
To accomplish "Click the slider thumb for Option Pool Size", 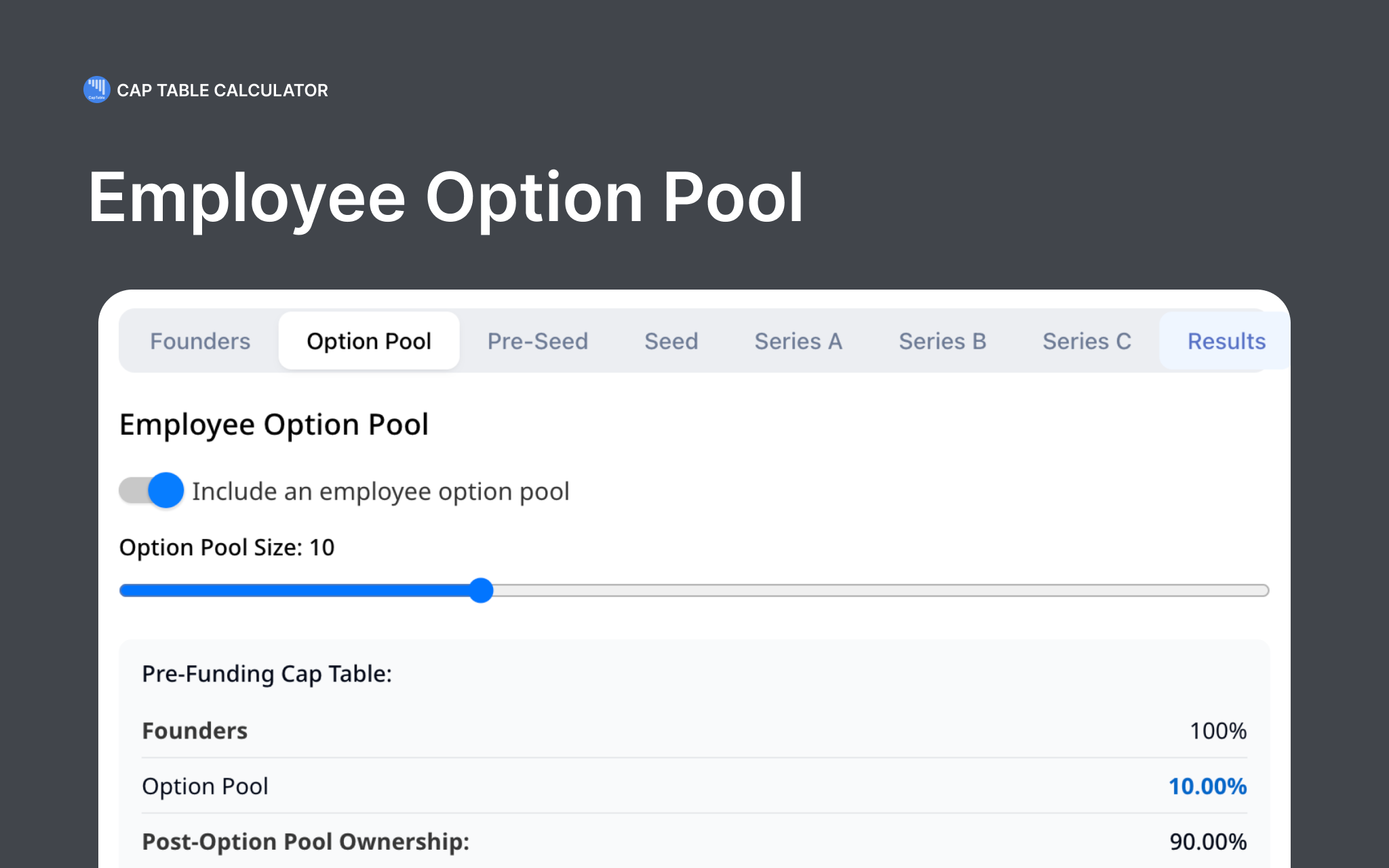I will pyautogui.click(x=481, y=591).
